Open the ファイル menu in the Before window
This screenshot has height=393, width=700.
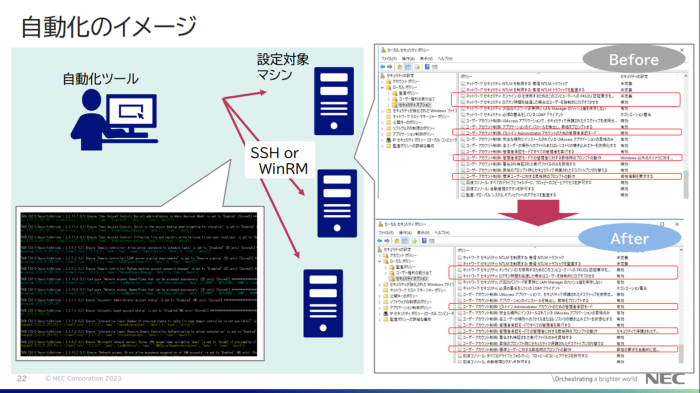click(x=388, y=59)
